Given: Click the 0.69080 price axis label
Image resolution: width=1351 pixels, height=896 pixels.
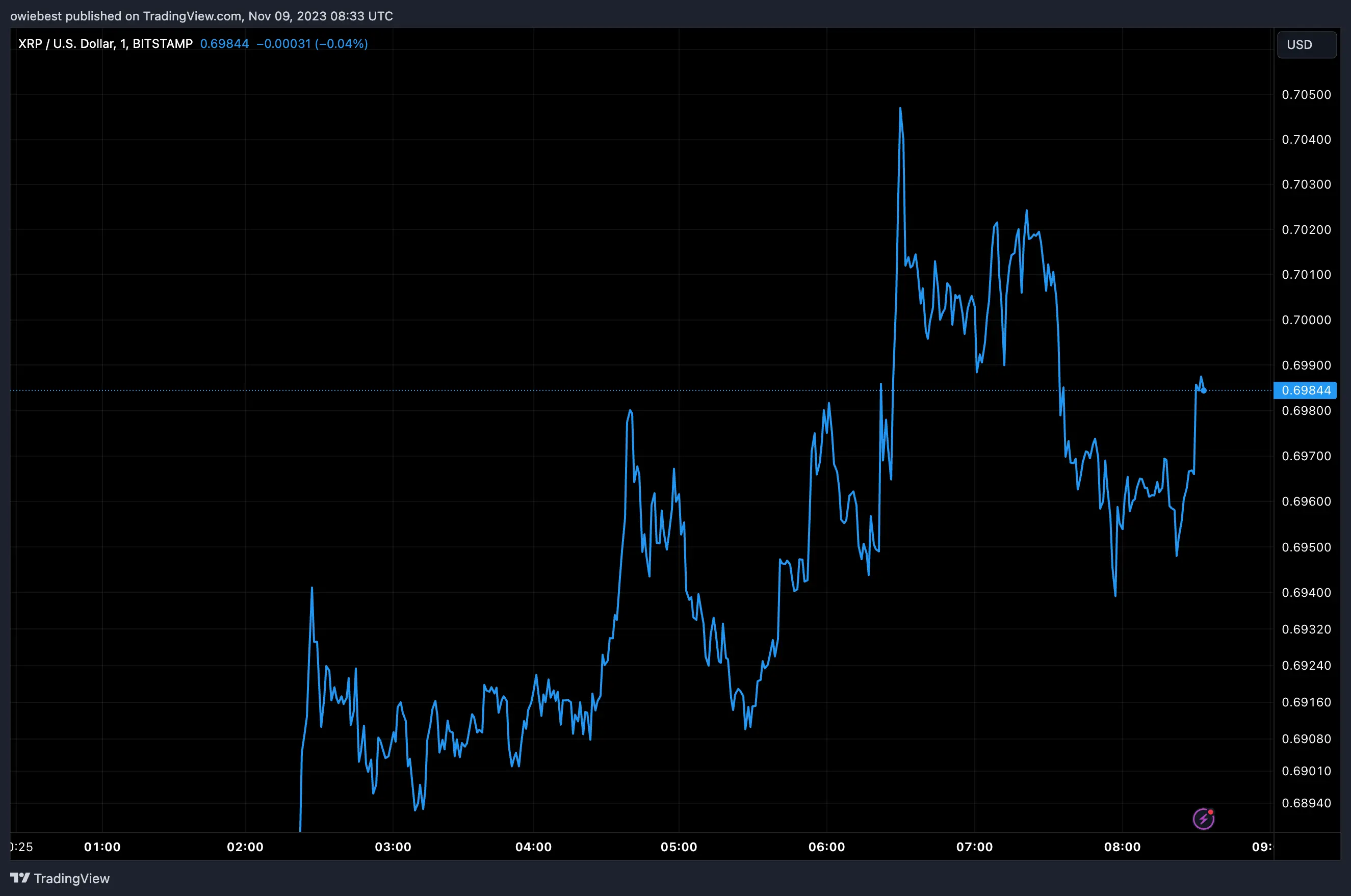Looking at the screenshot, I should point(1307,739).
